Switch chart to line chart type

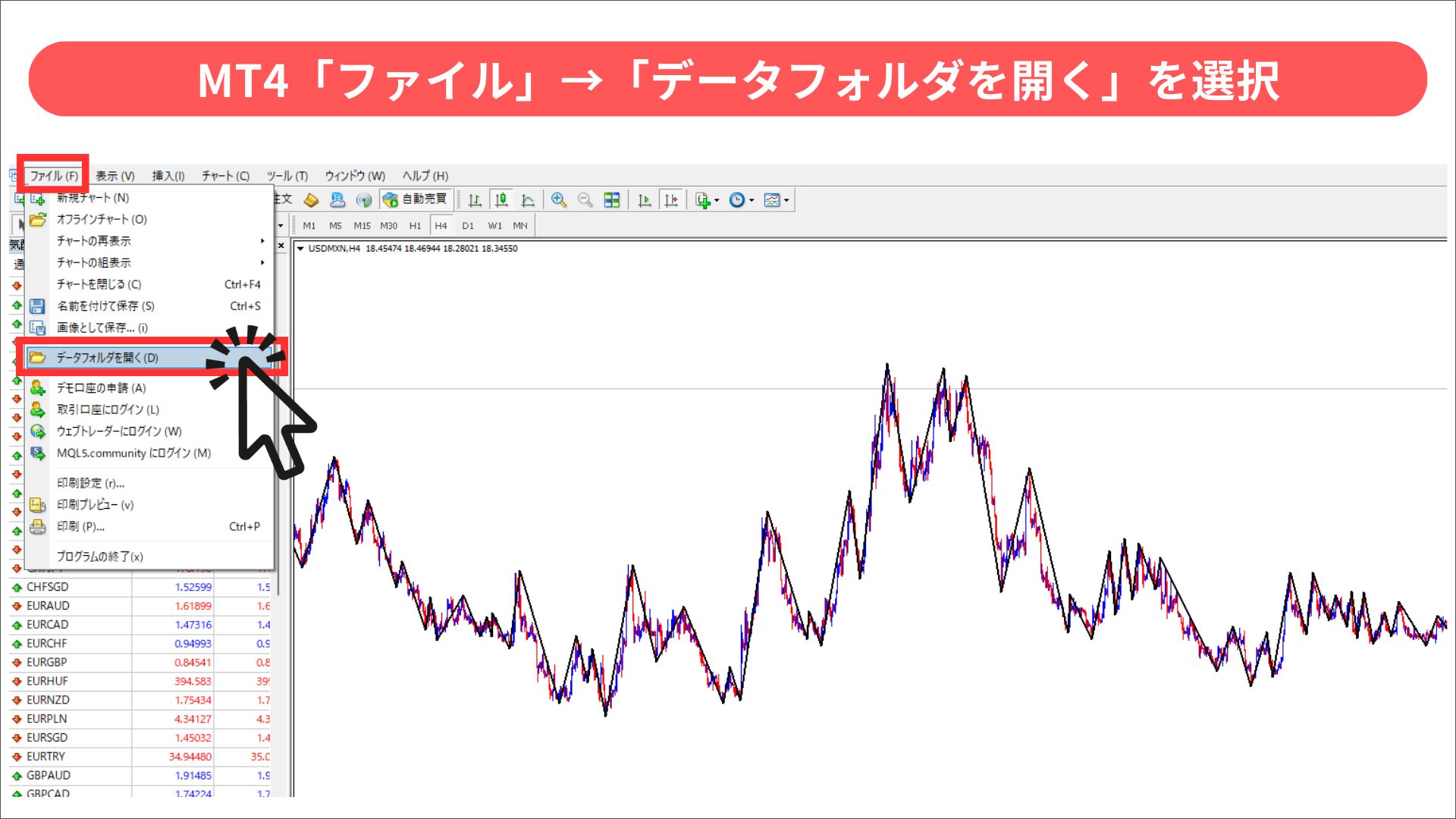click(528, 200)
